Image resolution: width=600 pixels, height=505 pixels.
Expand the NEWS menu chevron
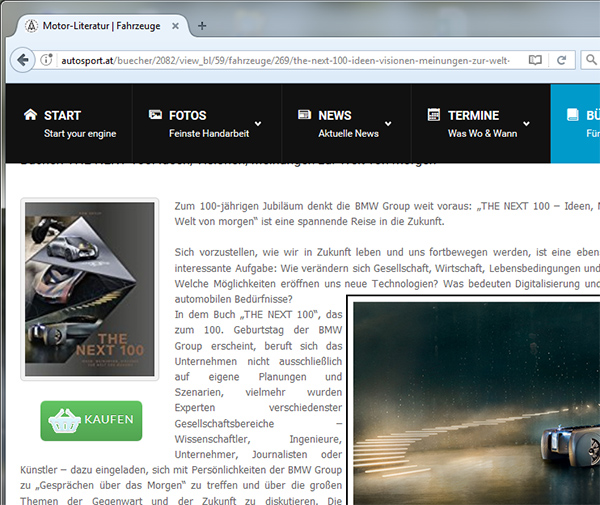(388, 124)
